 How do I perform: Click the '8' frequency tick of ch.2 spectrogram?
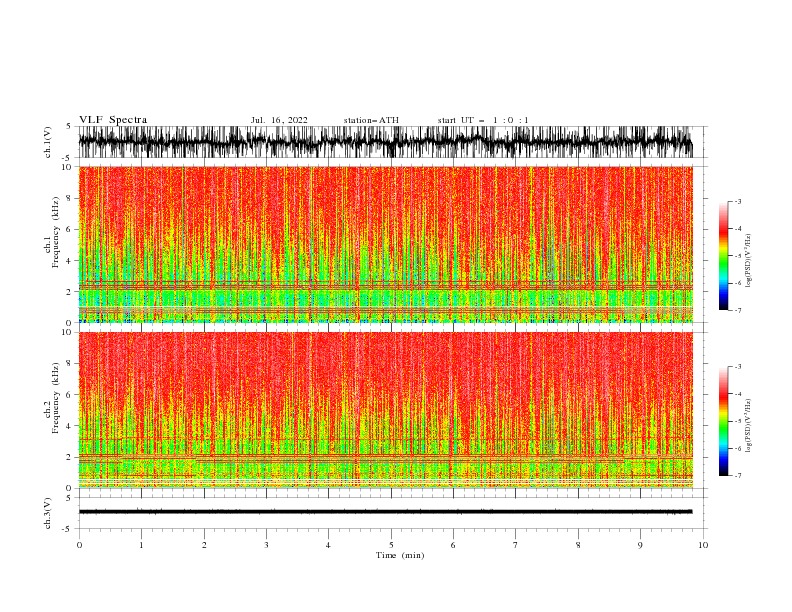point(69,363)
